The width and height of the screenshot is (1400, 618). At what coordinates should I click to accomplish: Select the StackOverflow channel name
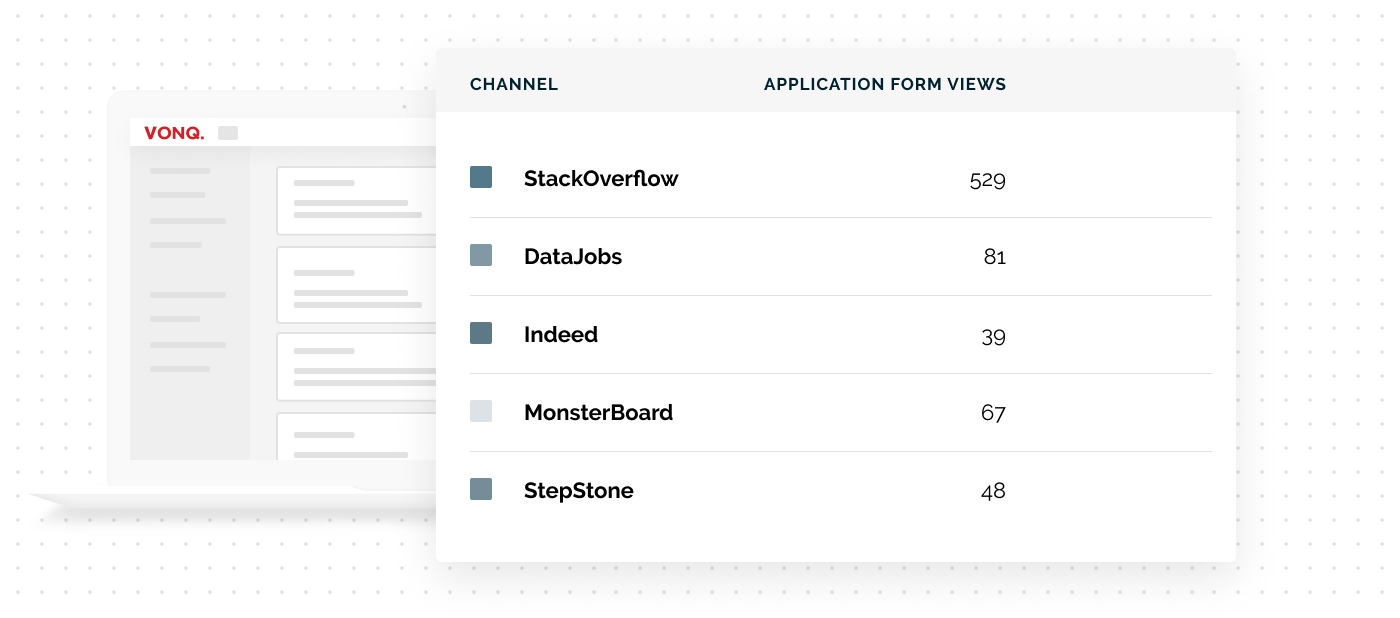pos(601,179)
